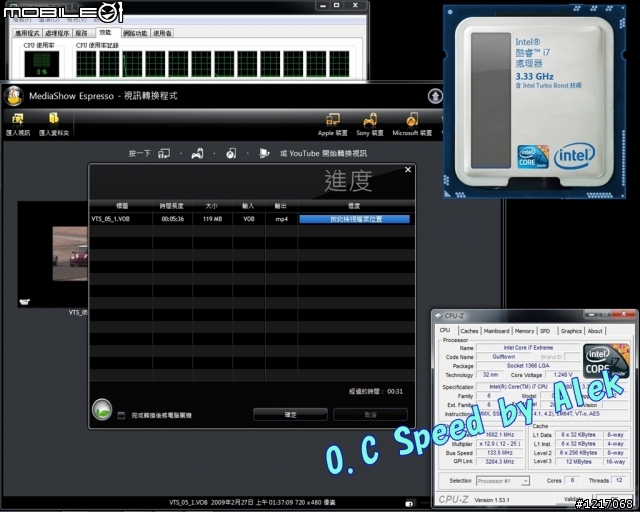Choose the Sony 裝置 output icon
This screenshot has height=512, width=640.
click(x=370, y=120)
